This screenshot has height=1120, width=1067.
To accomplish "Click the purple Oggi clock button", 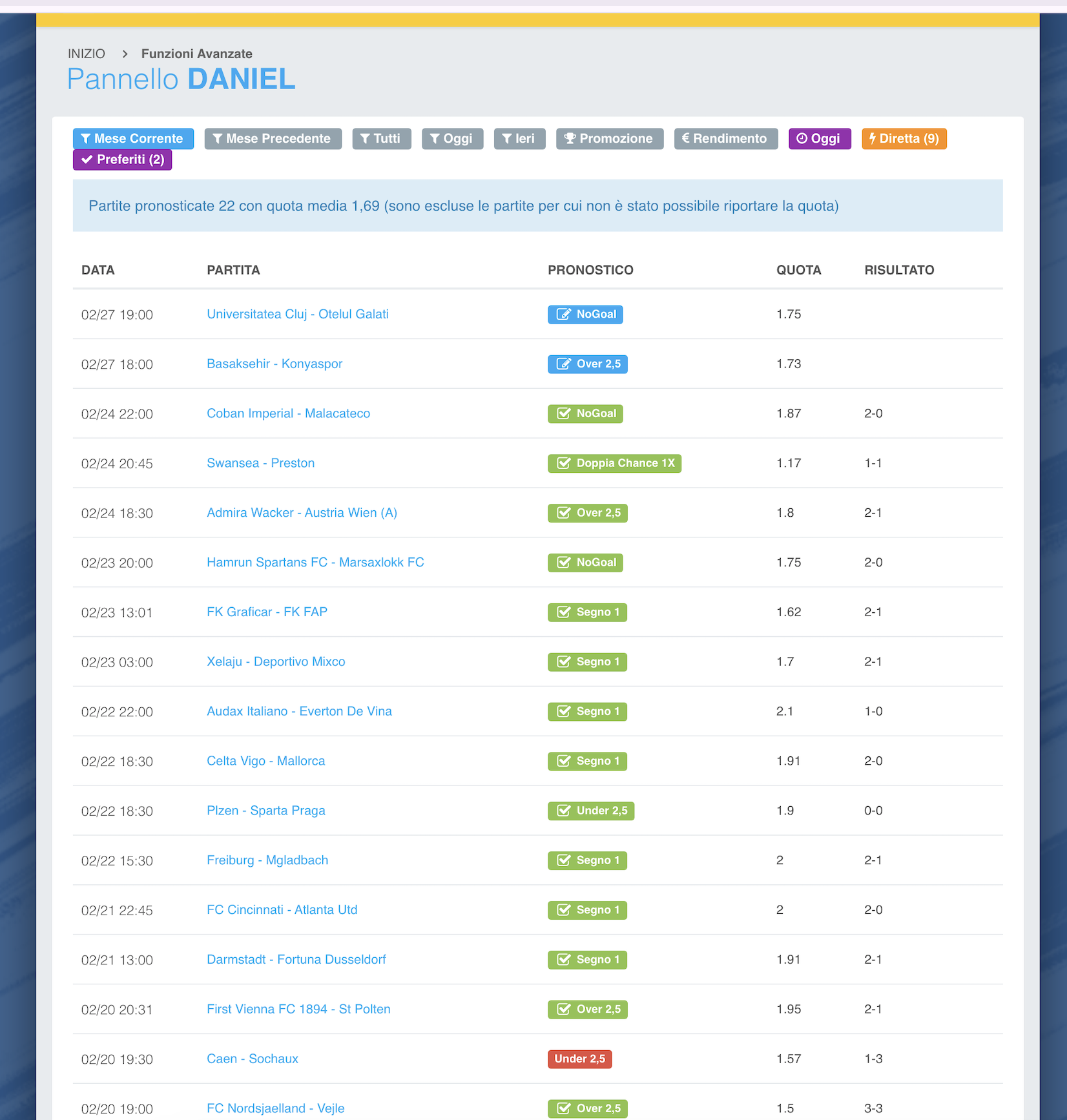I will (x=819, y=139).
